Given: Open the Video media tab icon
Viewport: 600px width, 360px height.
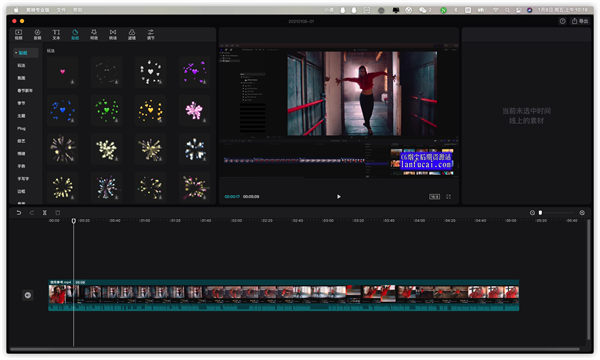Looking at the screenshot, I should tap(18, 34).
